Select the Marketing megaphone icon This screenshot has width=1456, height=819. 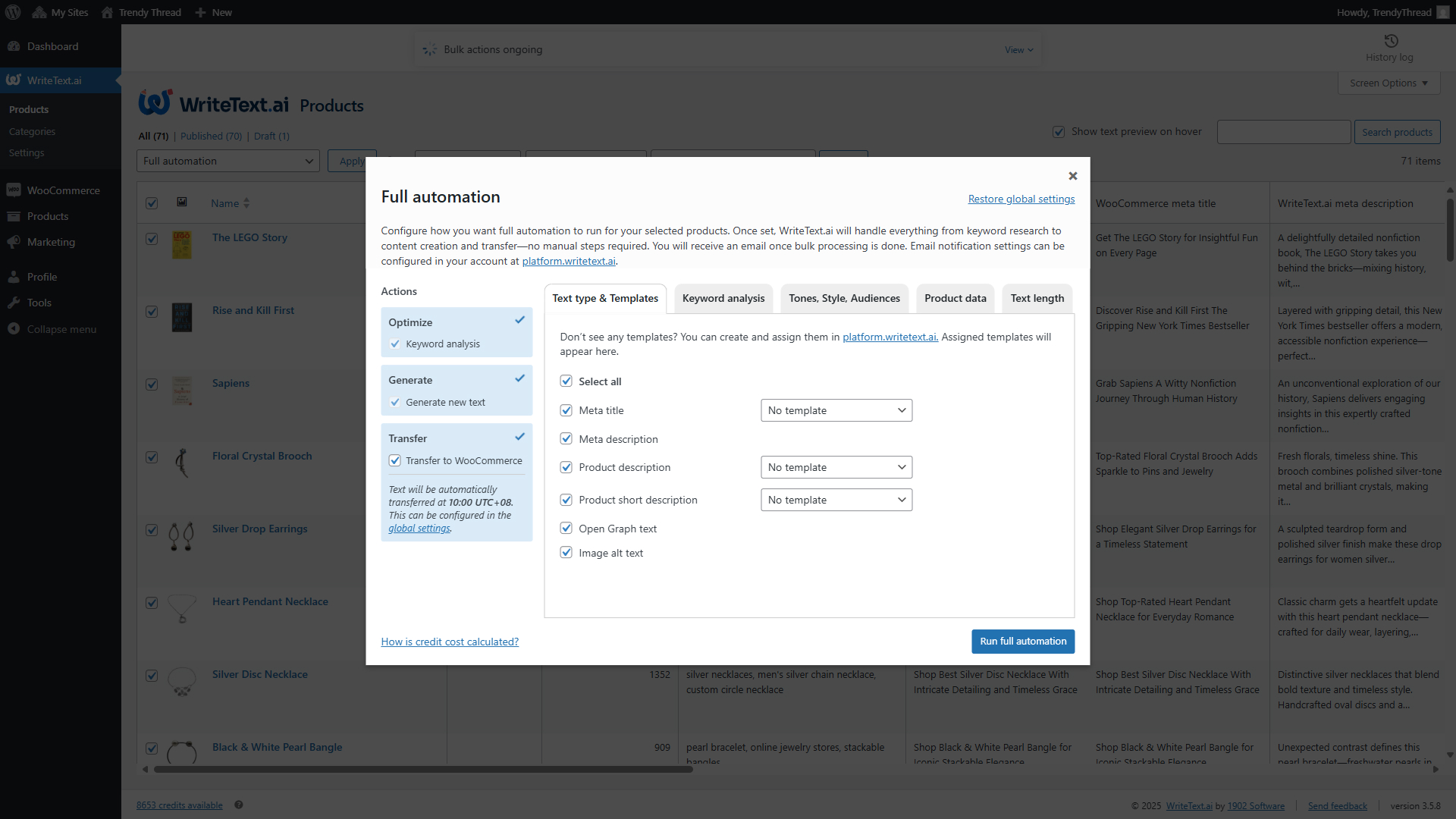coord(14,242)
